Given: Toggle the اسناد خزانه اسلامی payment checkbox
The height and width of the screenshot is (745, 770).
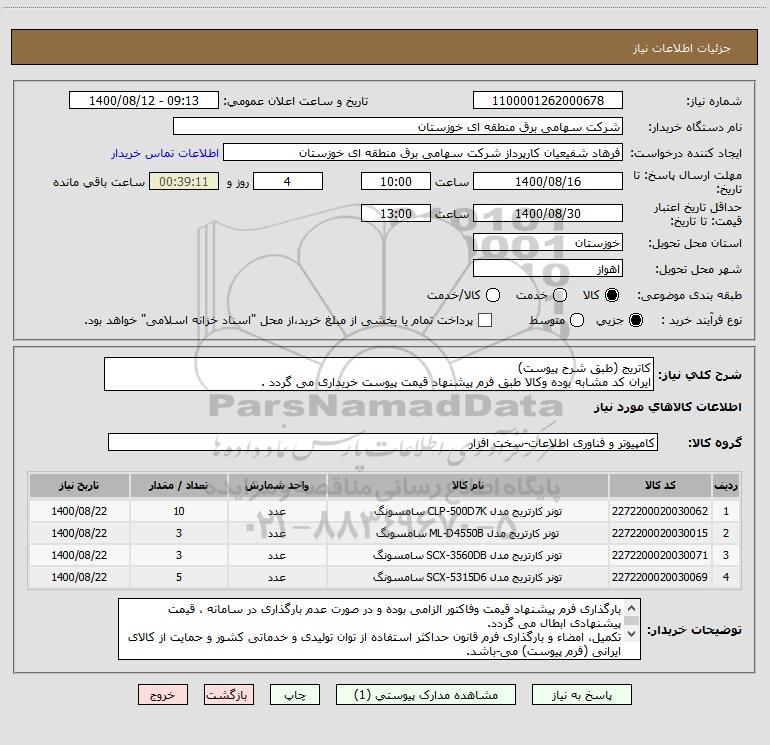Looking at the screenshot, I should tap(485, 320).
